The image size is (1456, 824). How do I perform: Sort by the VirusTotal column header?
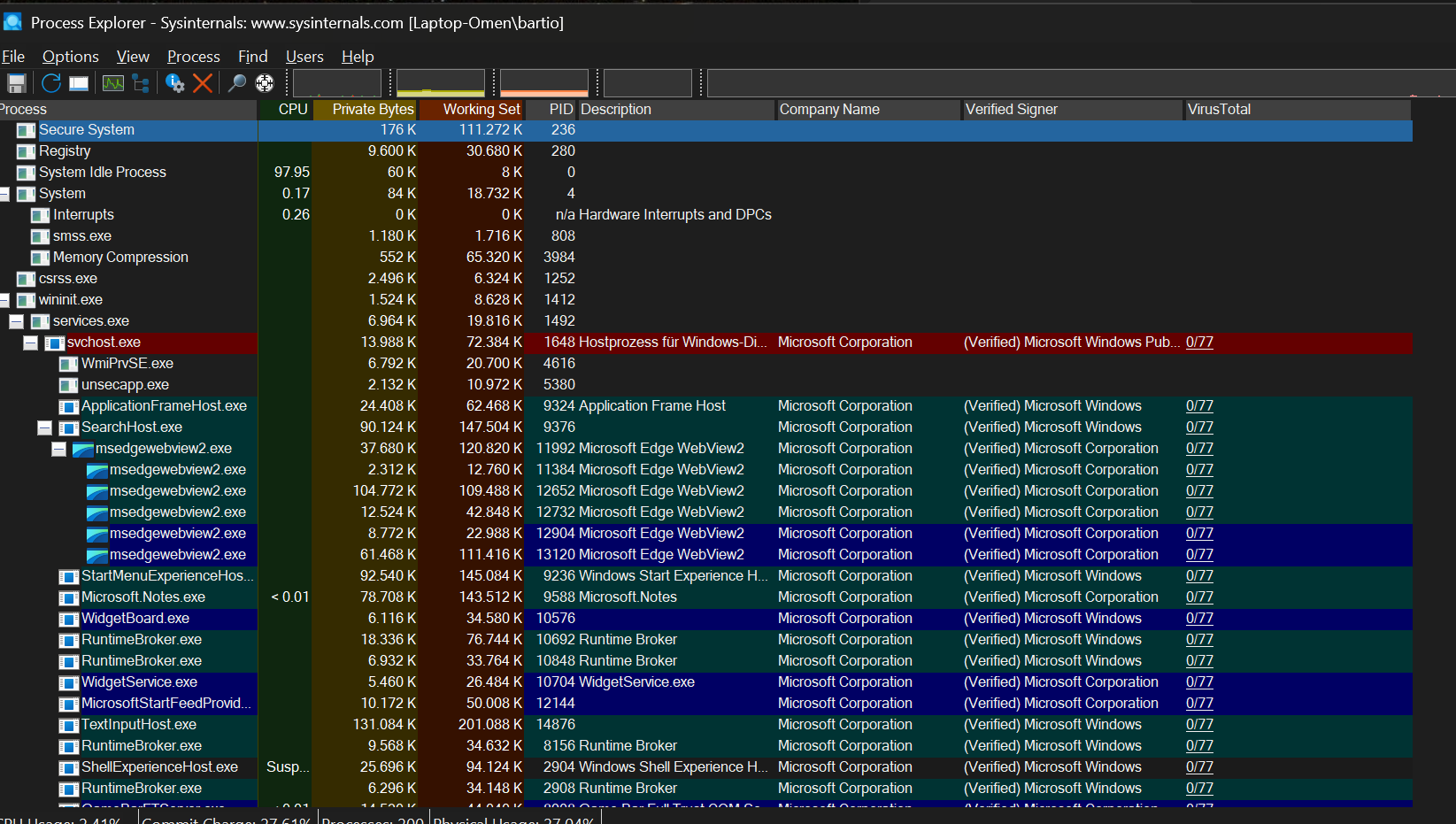tap(1298, 110)
